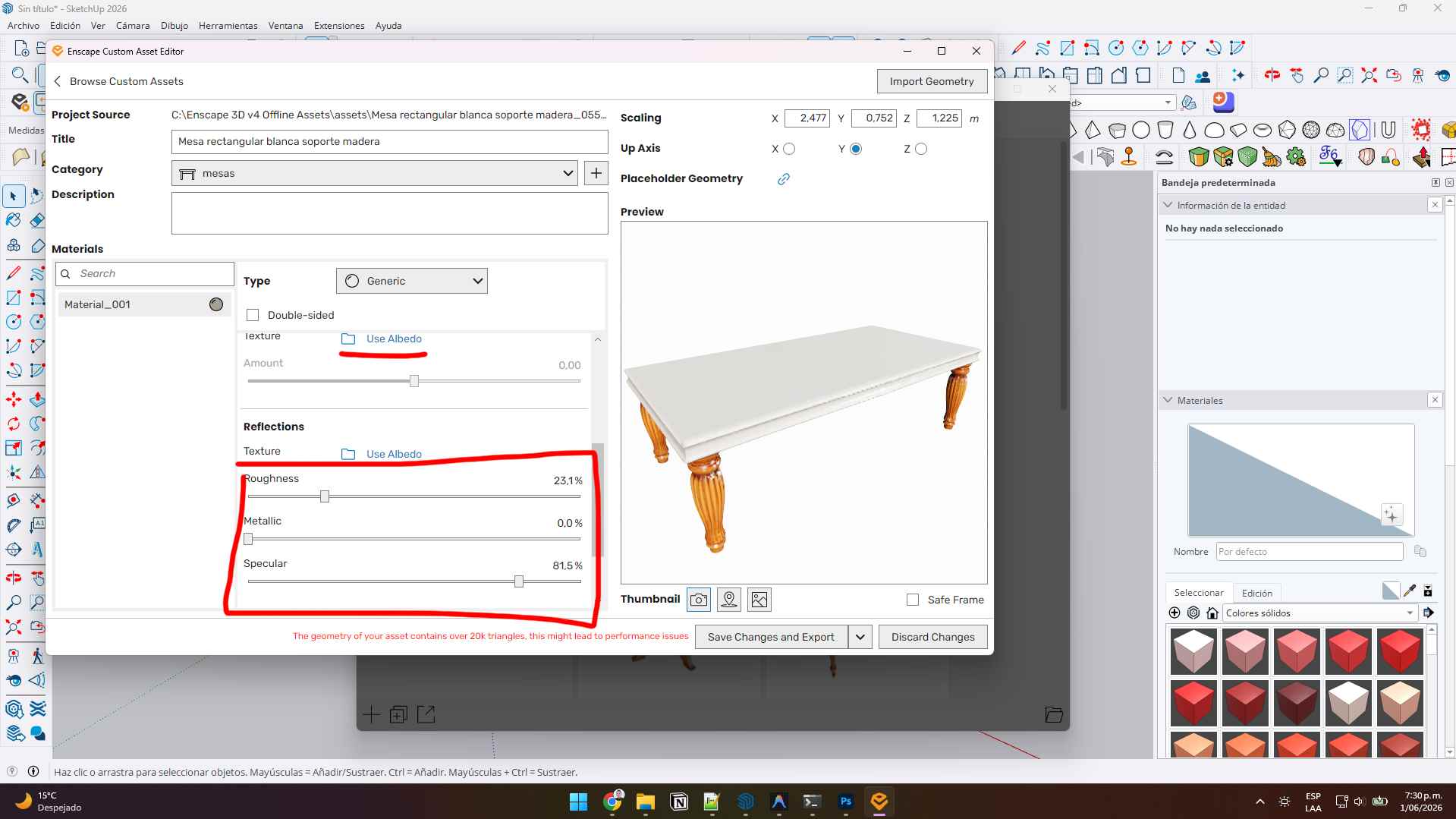Screen dimensions: 1456x819
Task: Click the Import Geometry button
Action: [x=932, y=81]
